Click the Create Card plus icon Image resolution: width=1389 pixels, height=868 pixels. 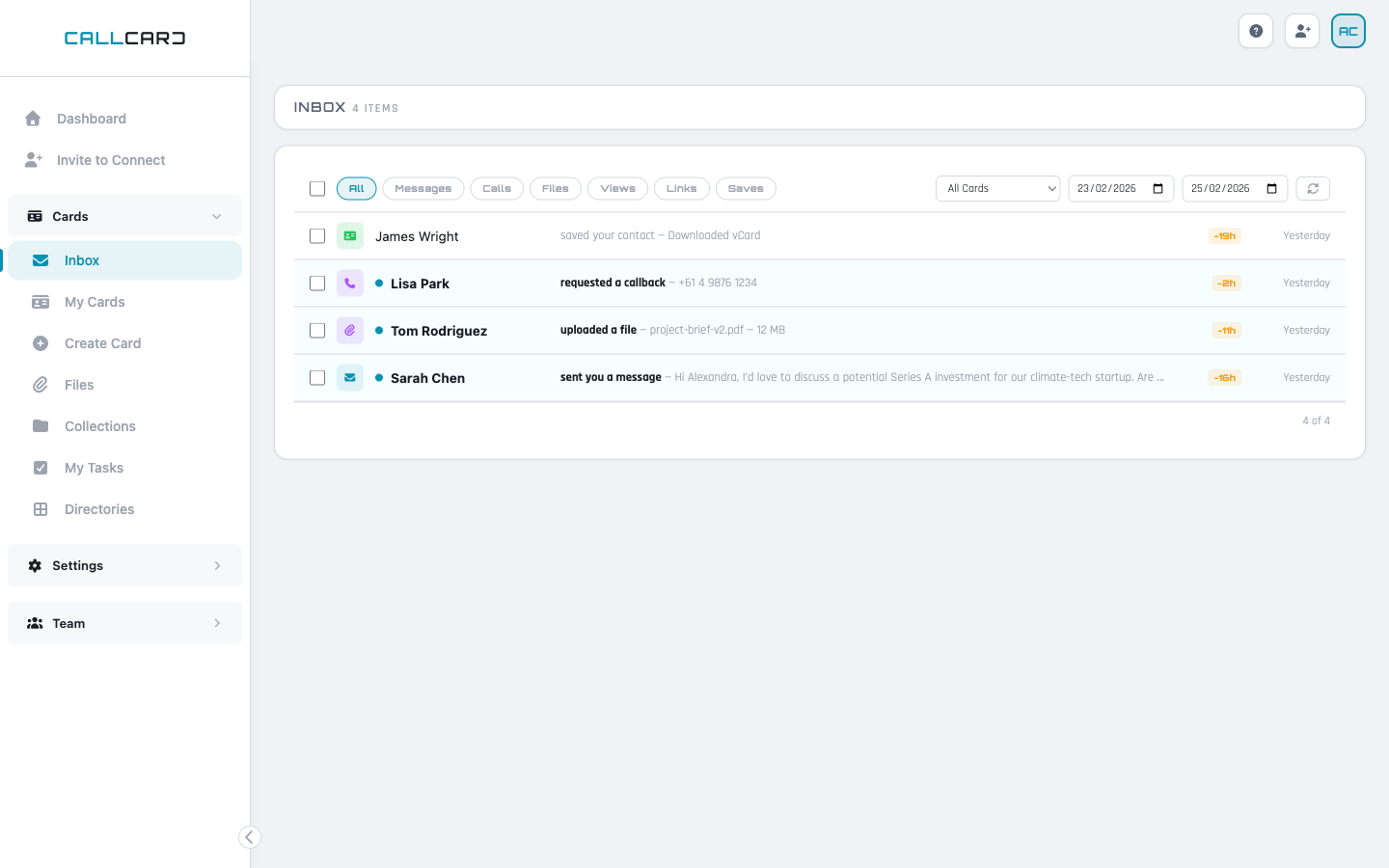coord(41,343)
